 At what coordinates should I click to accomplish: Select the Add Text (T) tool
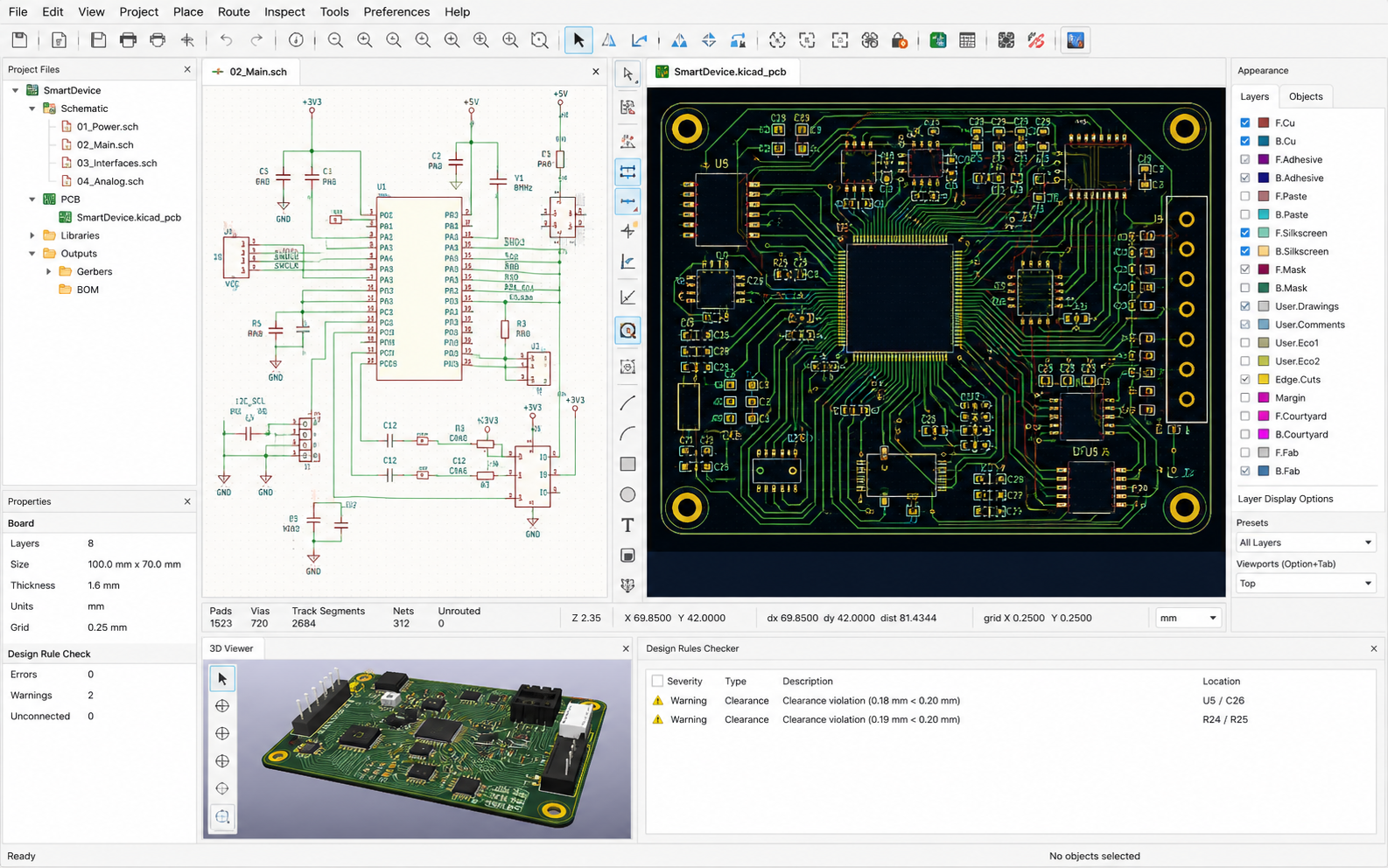pos(627,525)
